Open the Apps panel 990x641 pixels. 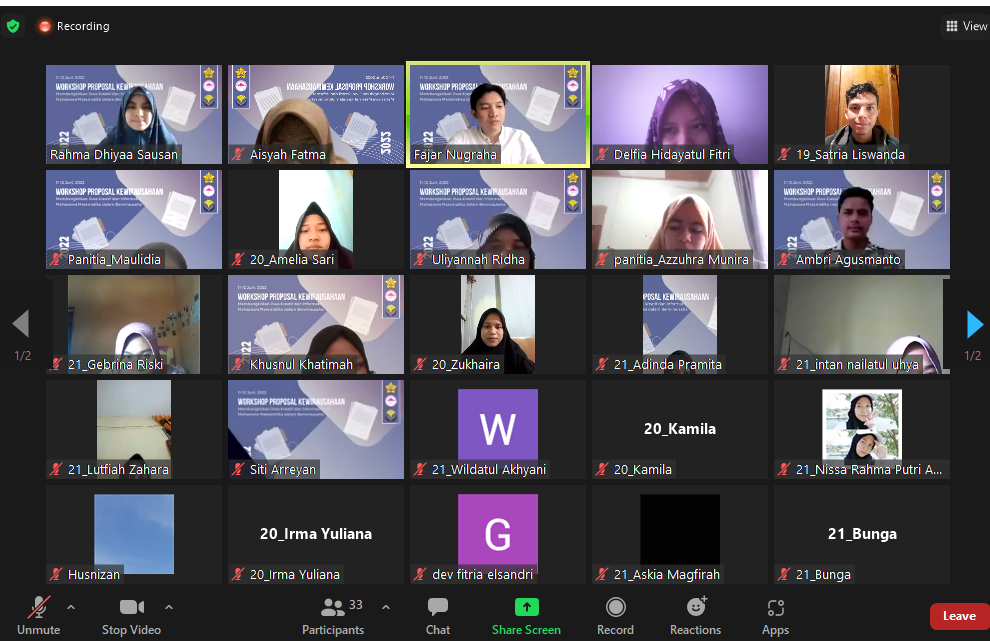coord(775,615)
